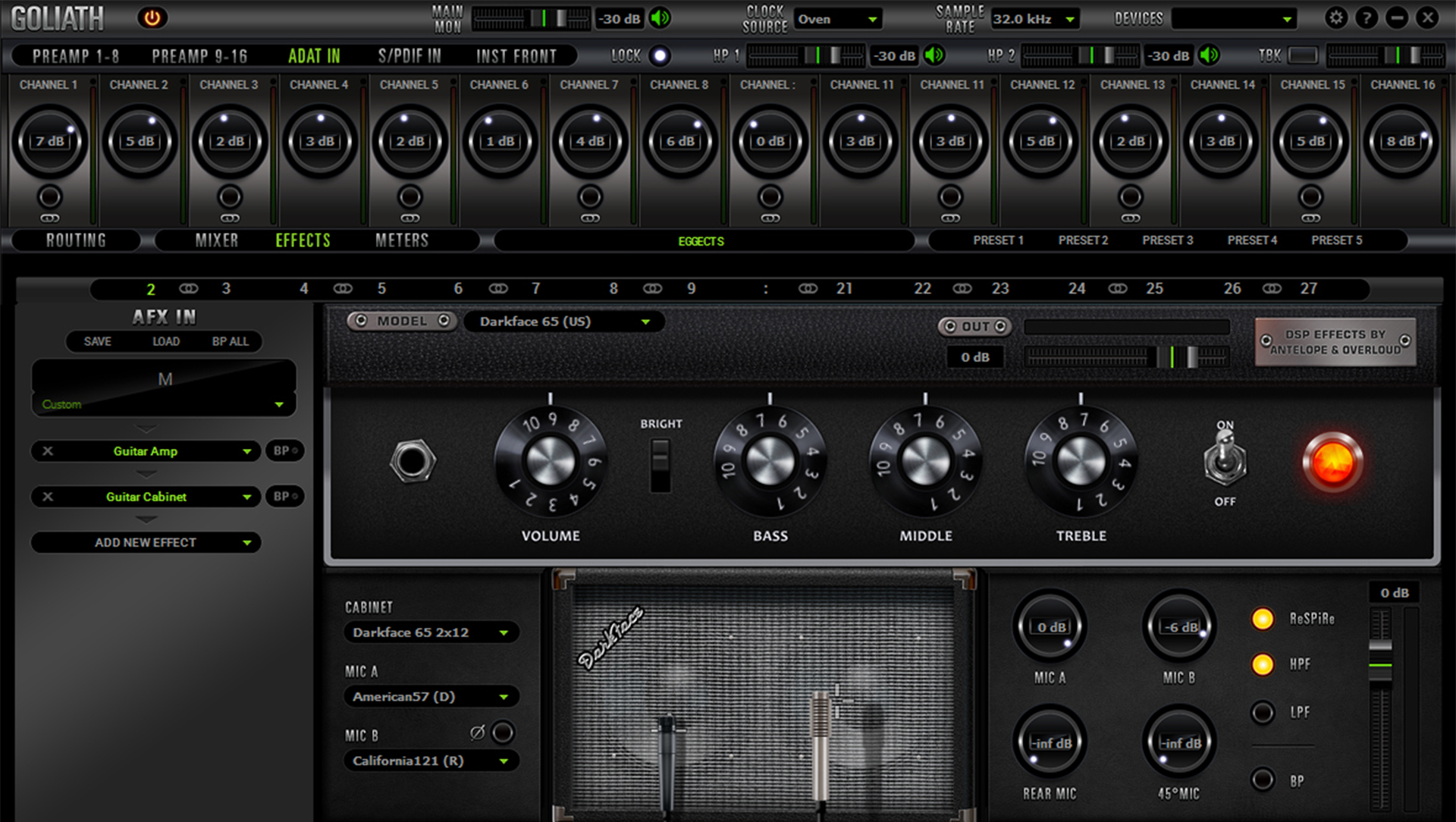Click the amp input jack

pos(413,461)
